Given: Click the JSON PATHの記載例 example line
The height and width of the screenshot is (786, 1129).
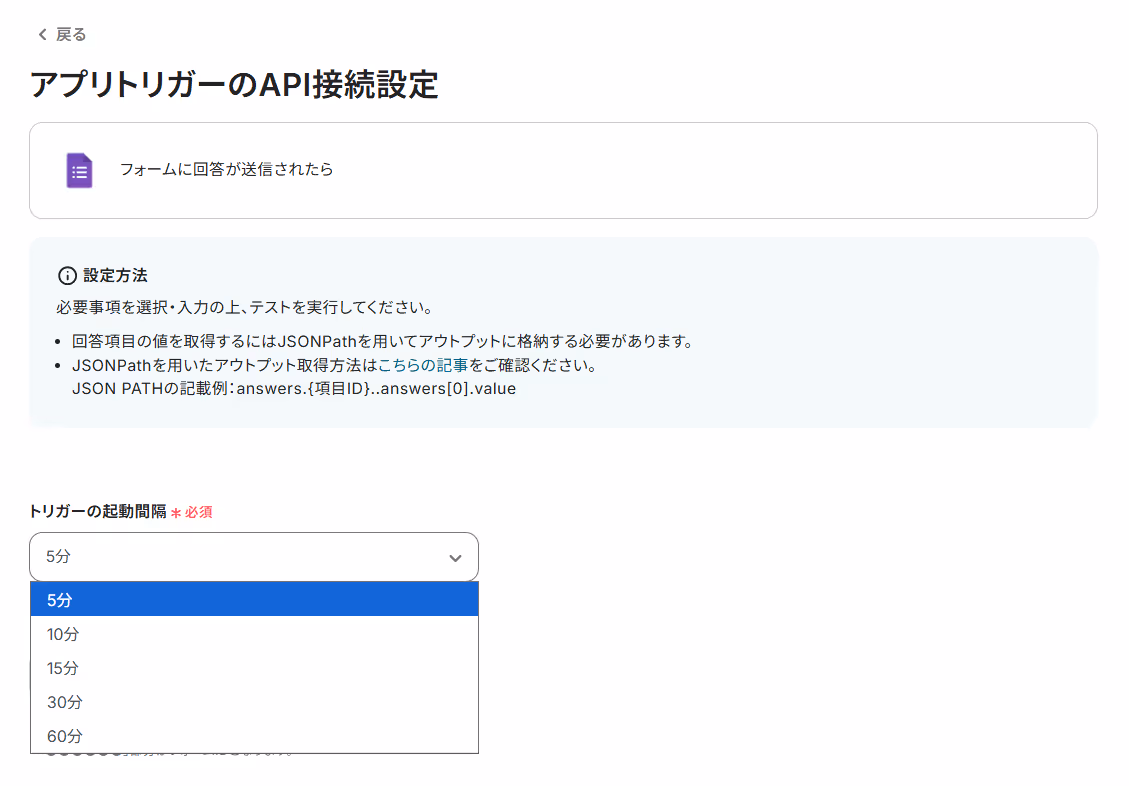Looking at the screenshot, I should tap(294, 389).
